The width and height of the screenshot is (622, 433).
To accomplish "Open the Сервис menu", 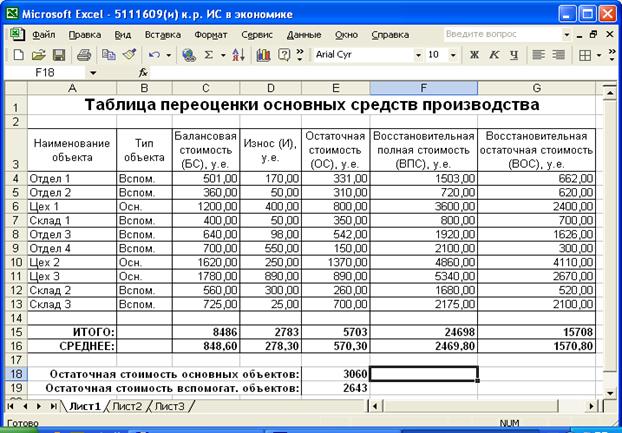I will [257, 35].
